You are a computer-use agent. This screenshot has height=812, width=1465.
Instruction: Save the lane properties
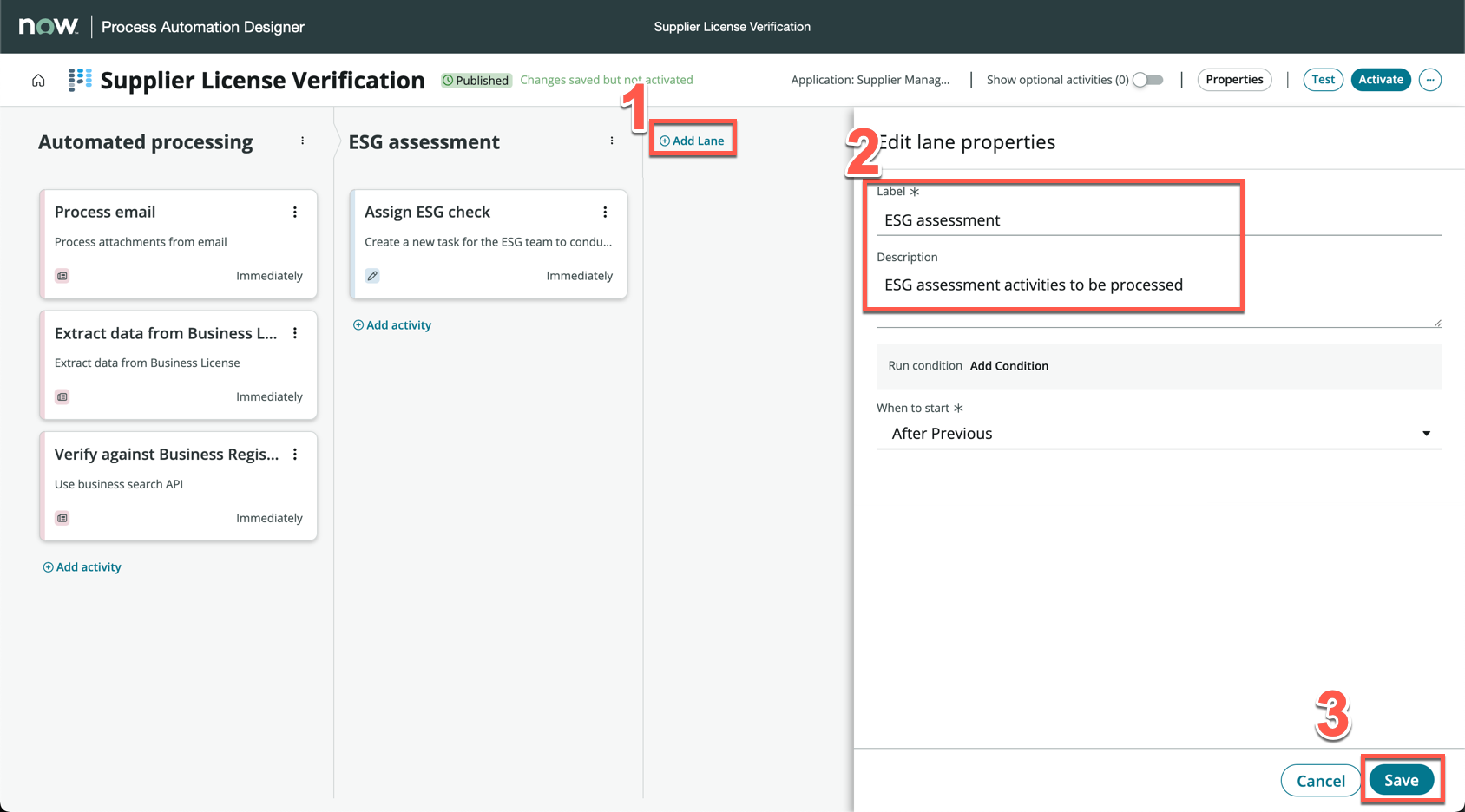(x=1400, y=780)
